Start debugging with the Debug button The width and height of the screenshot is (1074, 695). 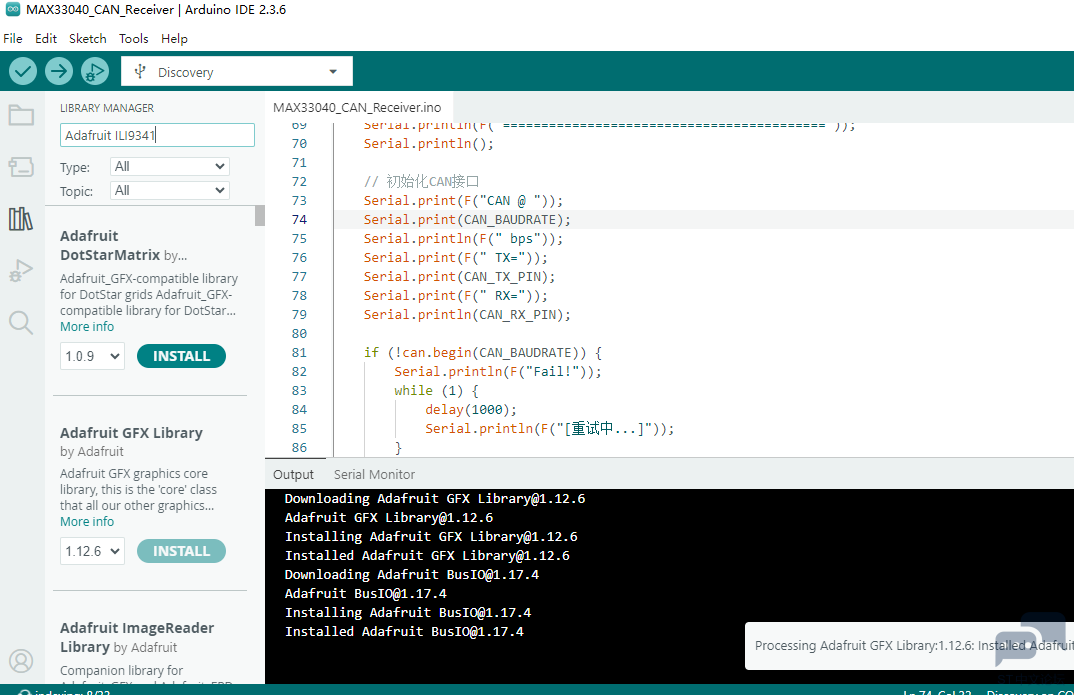(x=95, y=71)
